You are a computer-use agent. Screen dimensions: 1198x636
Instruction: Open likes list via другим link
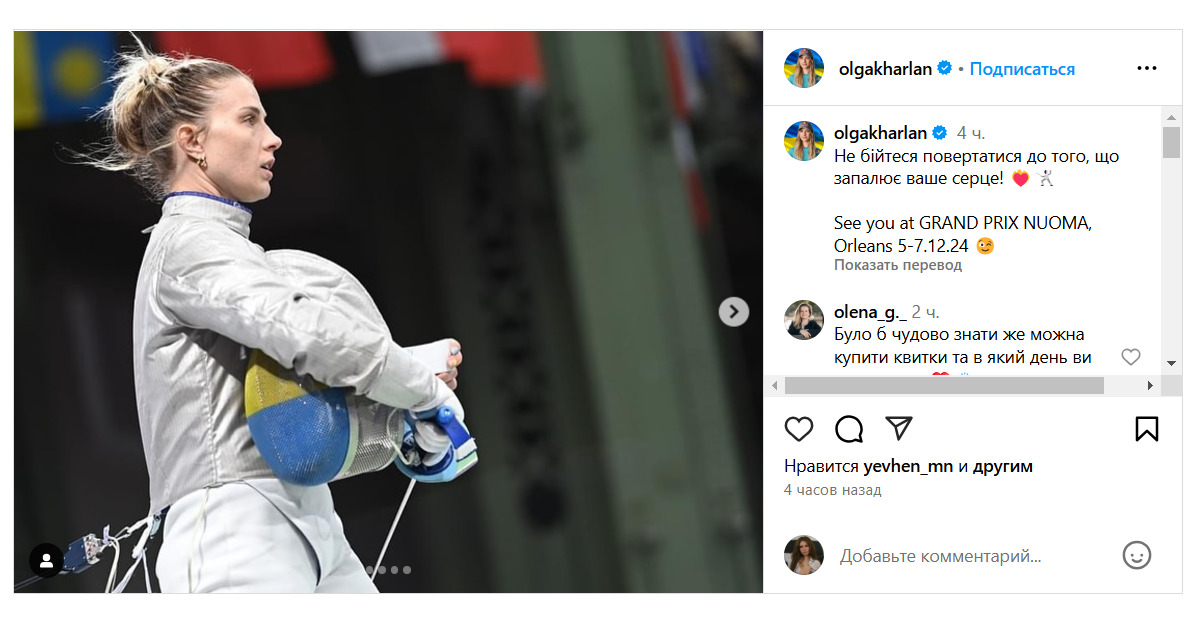click(1002, 466)
